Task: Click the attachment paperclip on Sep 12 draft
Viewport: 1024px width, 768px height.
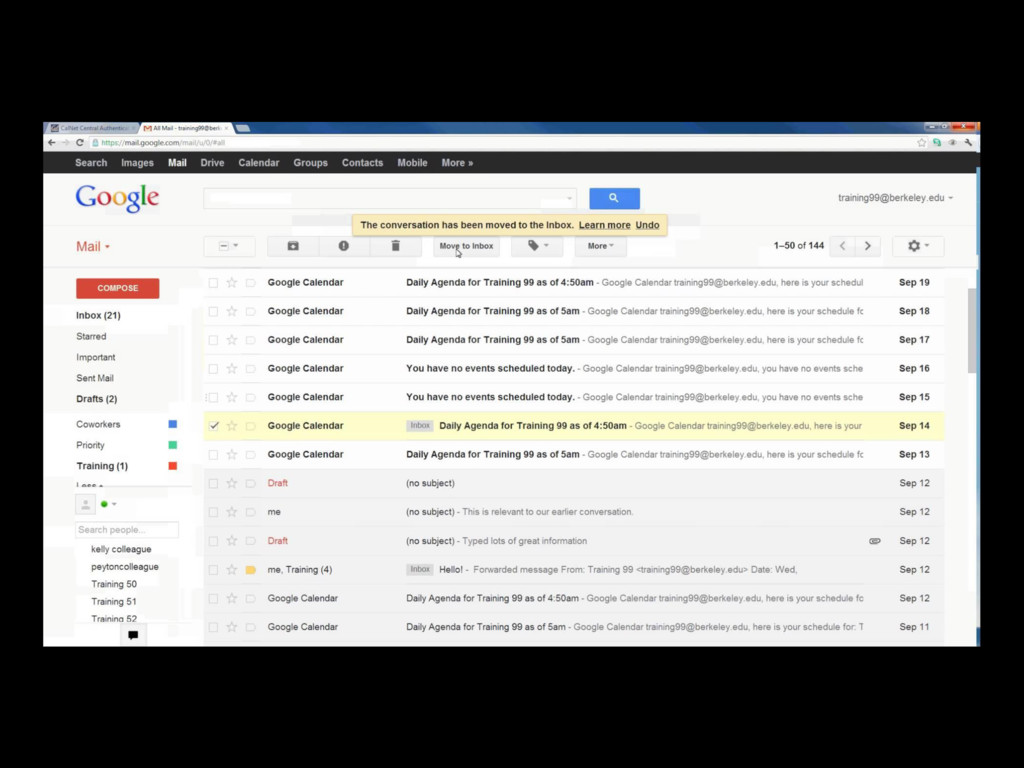Action: point(874,541)
